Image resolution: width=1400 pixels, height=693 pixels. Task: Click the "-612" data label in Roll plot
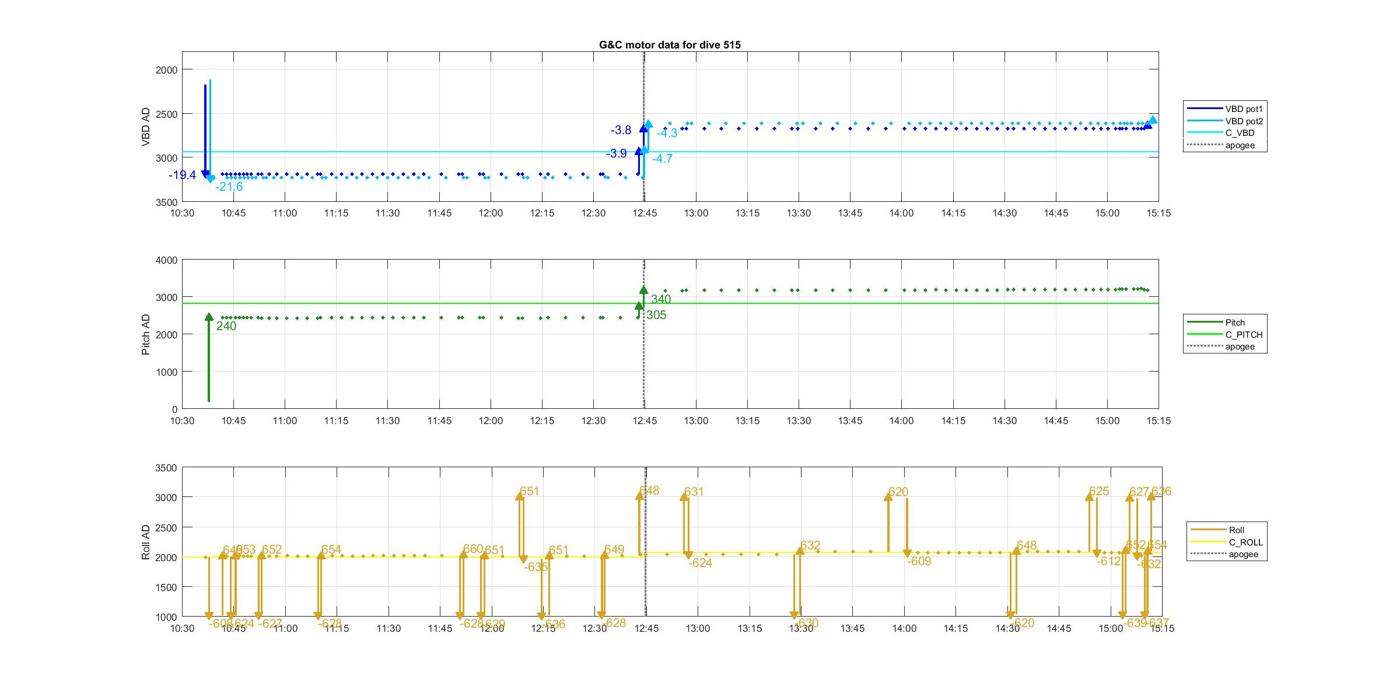coord(1109,561)
